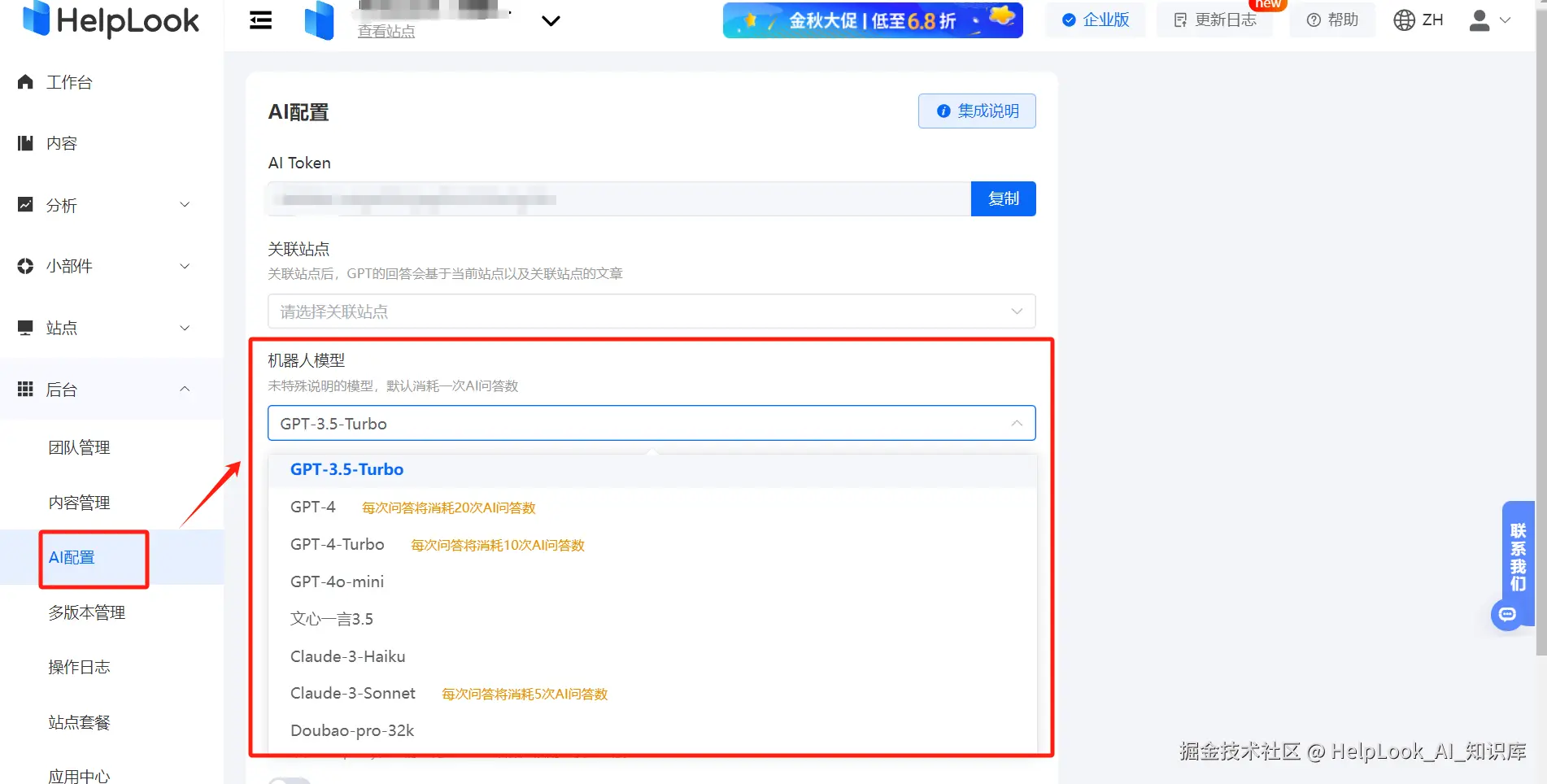
Task: Open the site switcher chevron
Action: [551, 21]
